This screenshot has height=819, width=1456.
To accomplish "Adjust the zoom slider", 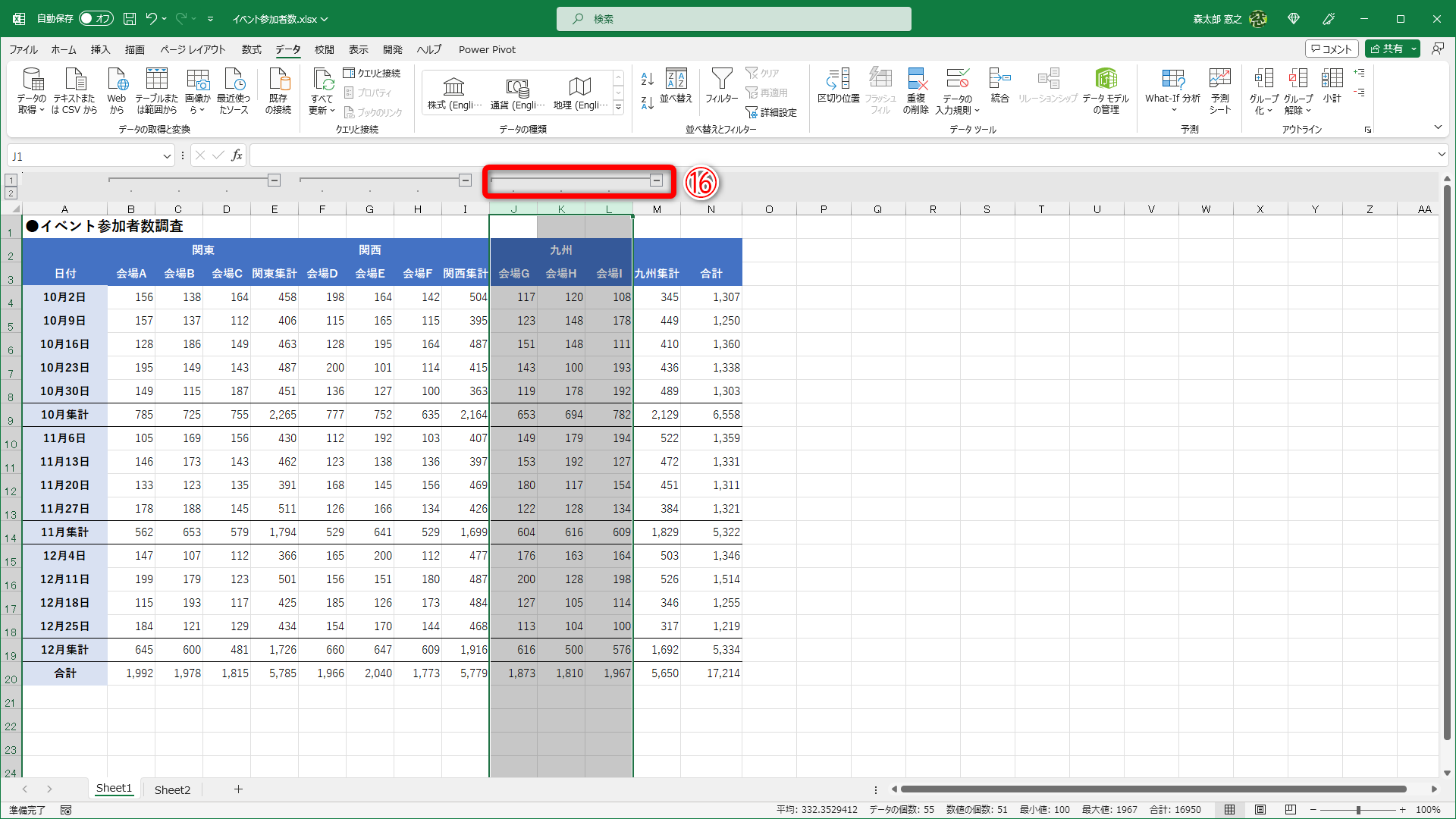I will coord(1357,810).
